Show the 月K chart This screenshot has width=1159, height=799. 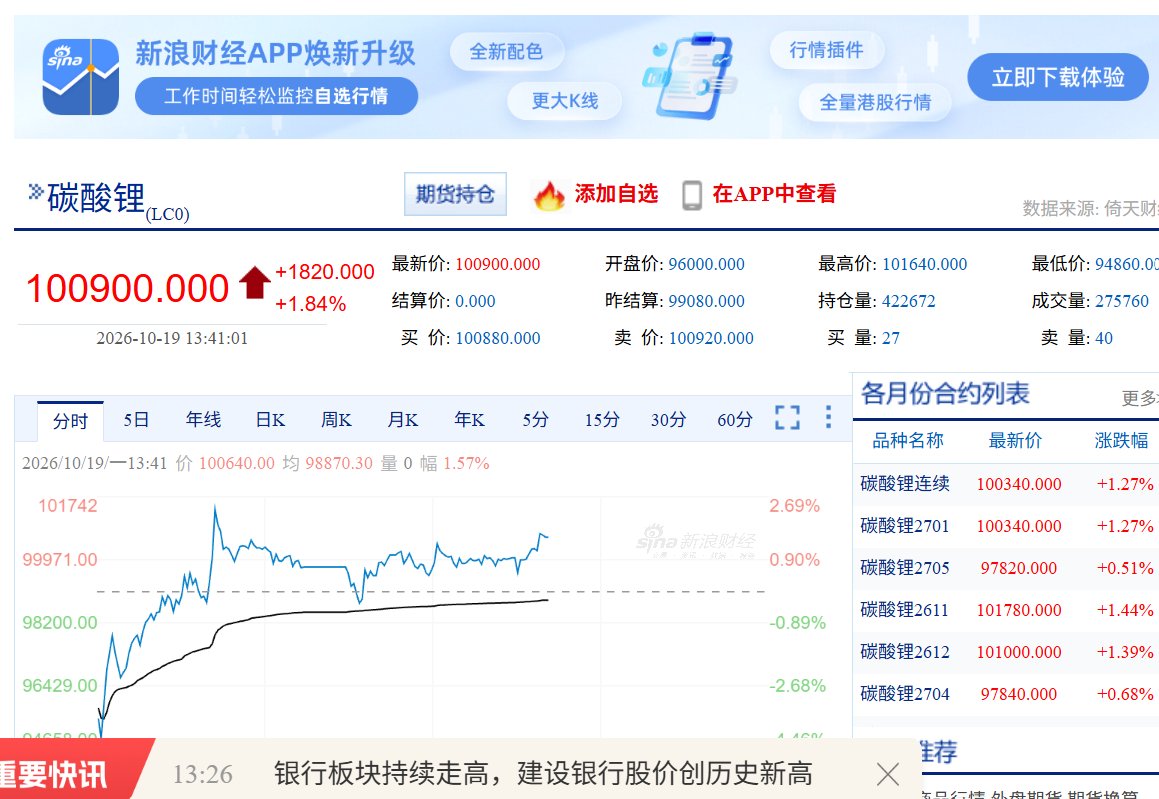(403, 420)
